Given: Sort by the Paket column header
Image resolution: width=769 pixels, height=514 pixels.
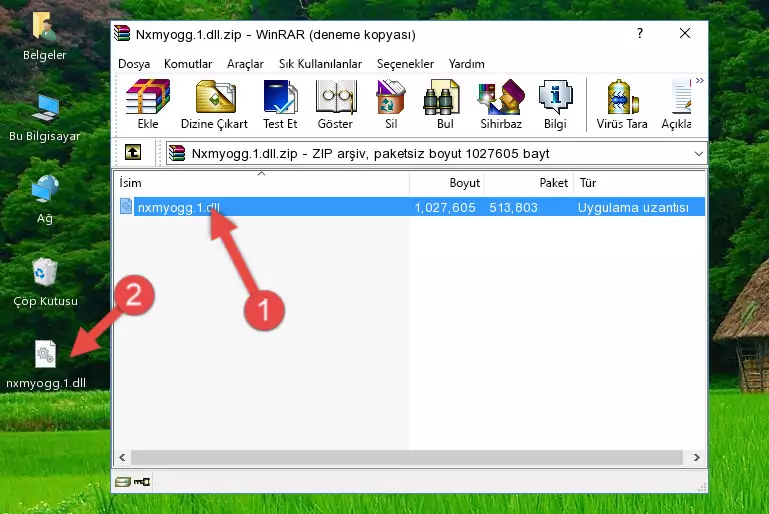Looking at the screenshot, I should pos(529,183).
